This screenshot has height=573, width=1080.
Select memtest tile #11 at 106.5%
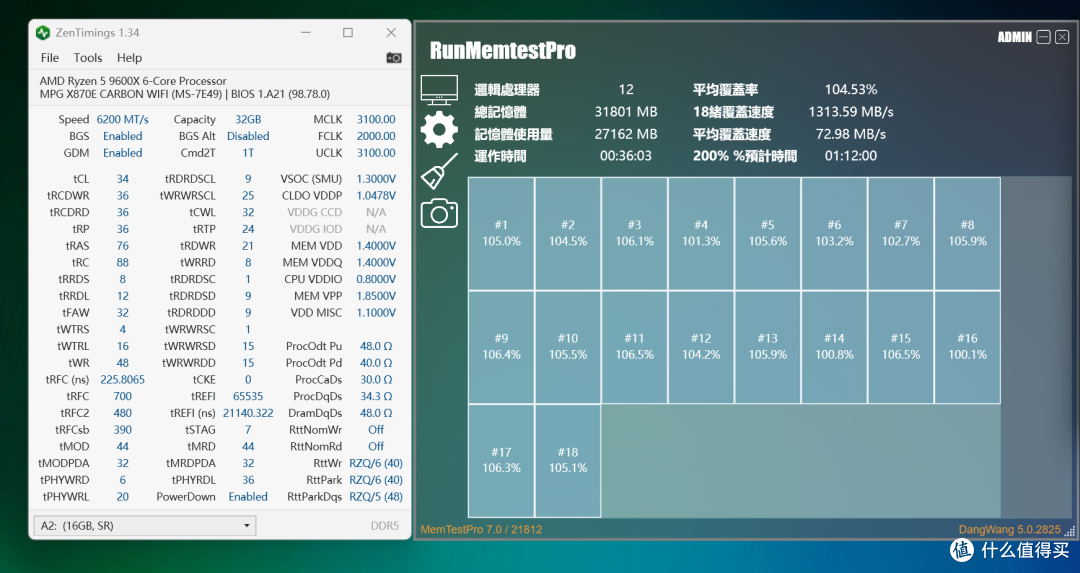pos(634,347)
